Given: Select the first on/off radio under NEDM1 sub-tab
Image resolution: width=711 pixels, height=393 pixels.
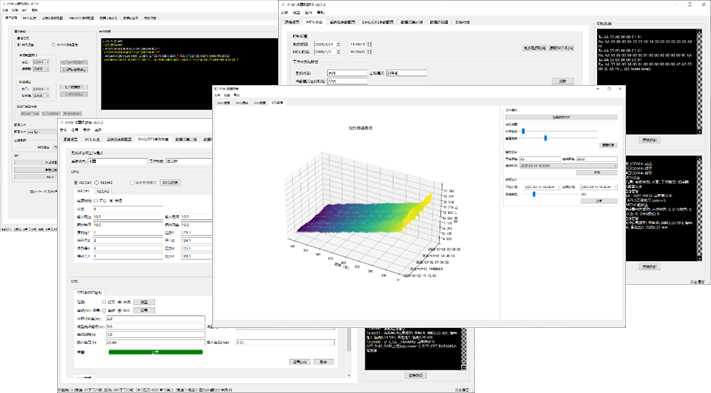Looking at the screenshot, I should click(x=96, y=200).
